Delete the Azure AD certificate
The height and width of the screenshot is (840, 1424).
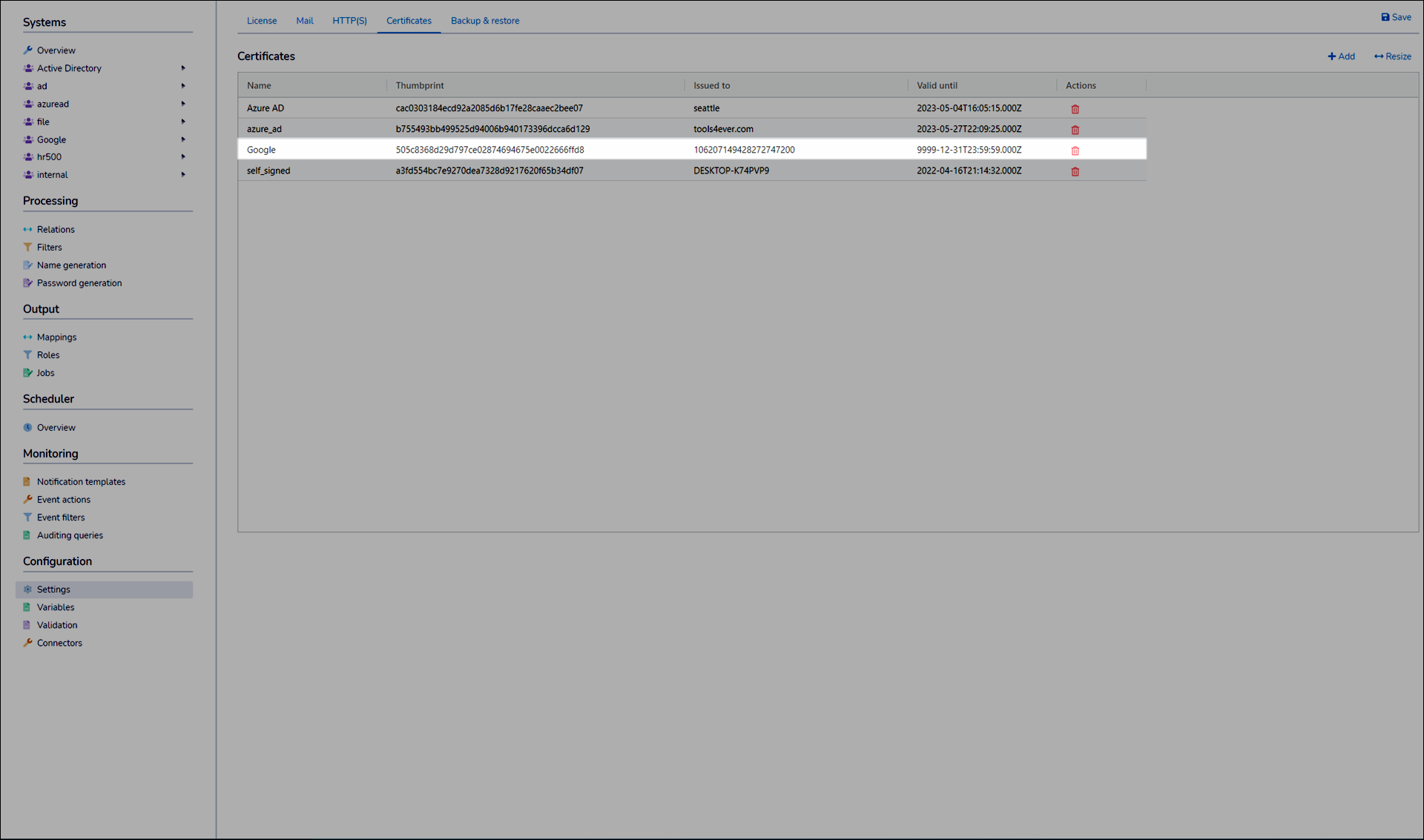(1075, 109)
